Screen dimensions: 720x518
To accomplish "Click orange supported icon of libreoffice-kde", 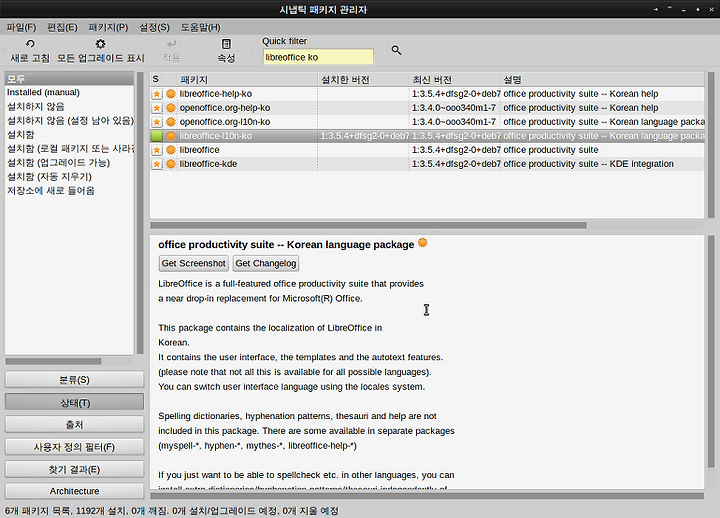I will click(x=171, y=164).
